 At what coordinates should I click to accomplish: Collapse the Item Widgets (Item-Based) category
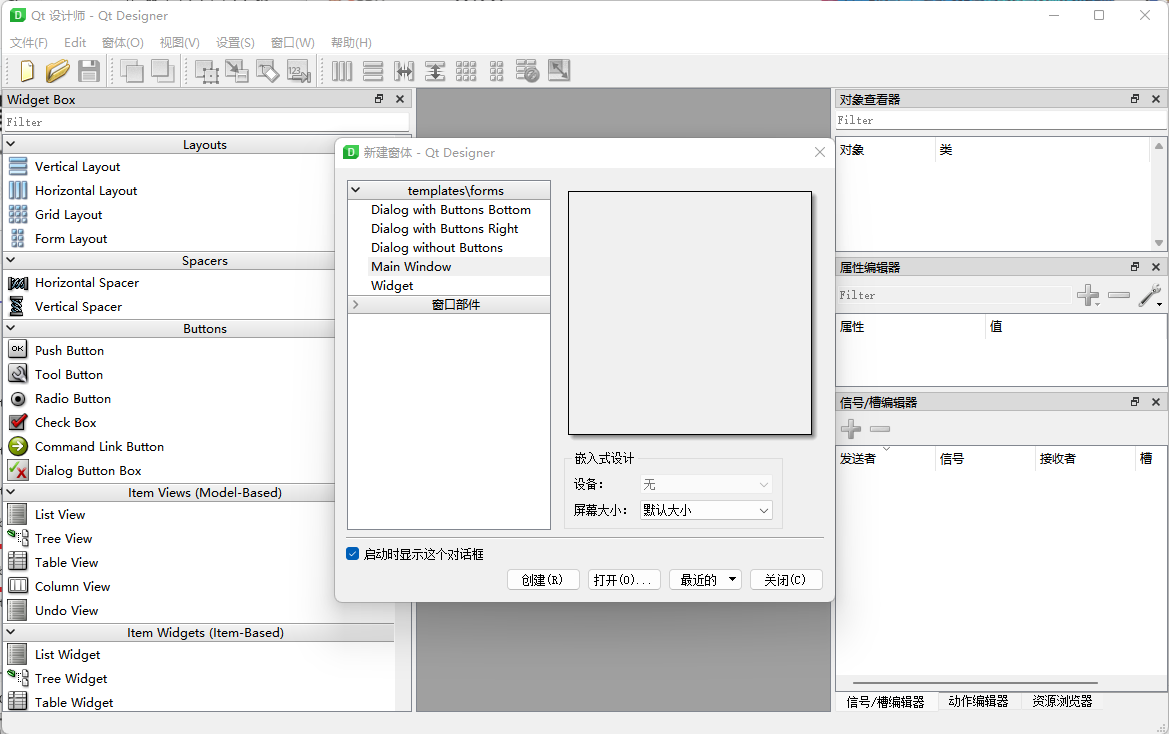(11, 632)
